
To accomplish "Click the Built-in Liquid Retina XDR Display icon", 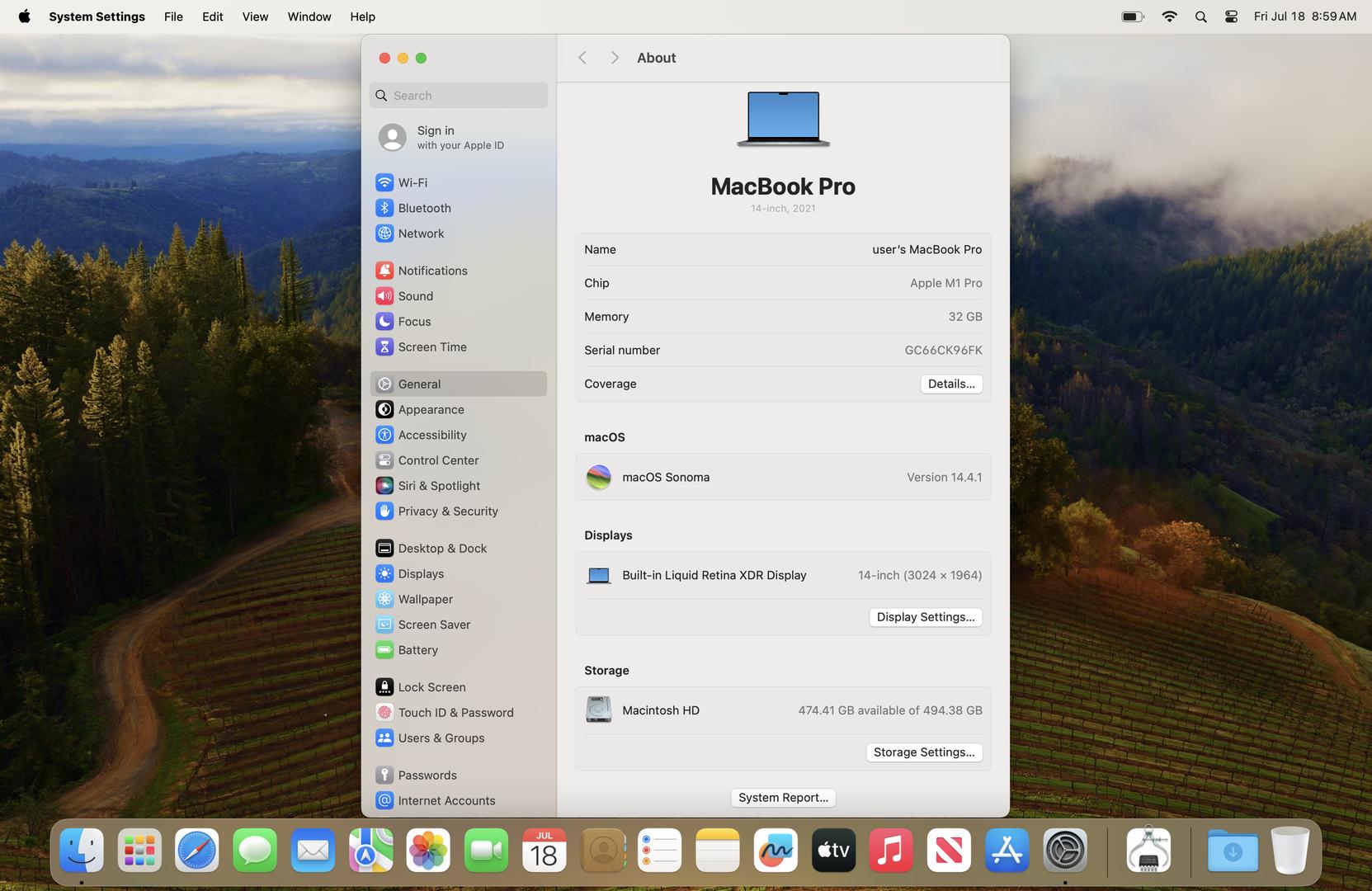I will [599, 576].
